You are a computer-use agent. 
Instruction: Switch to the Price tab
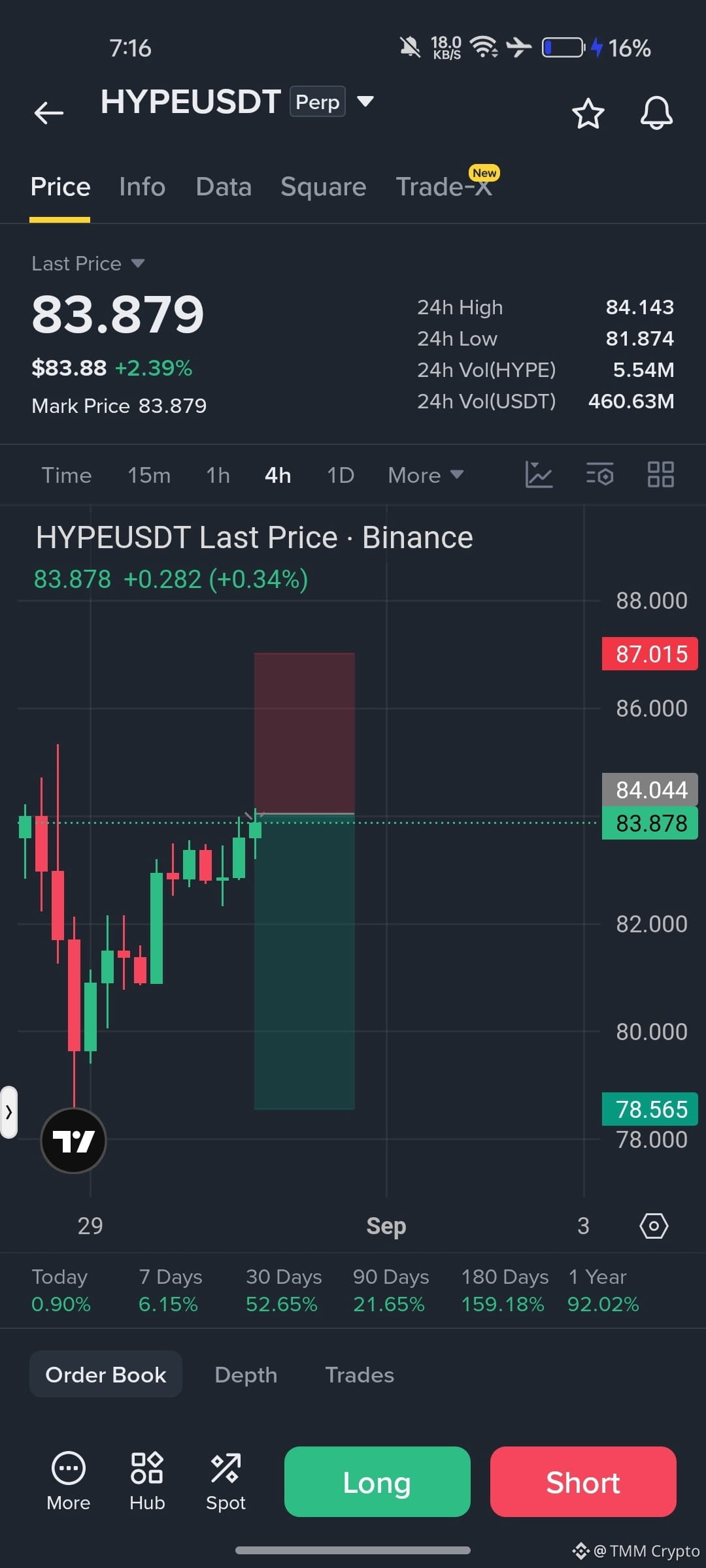(60, 187)
